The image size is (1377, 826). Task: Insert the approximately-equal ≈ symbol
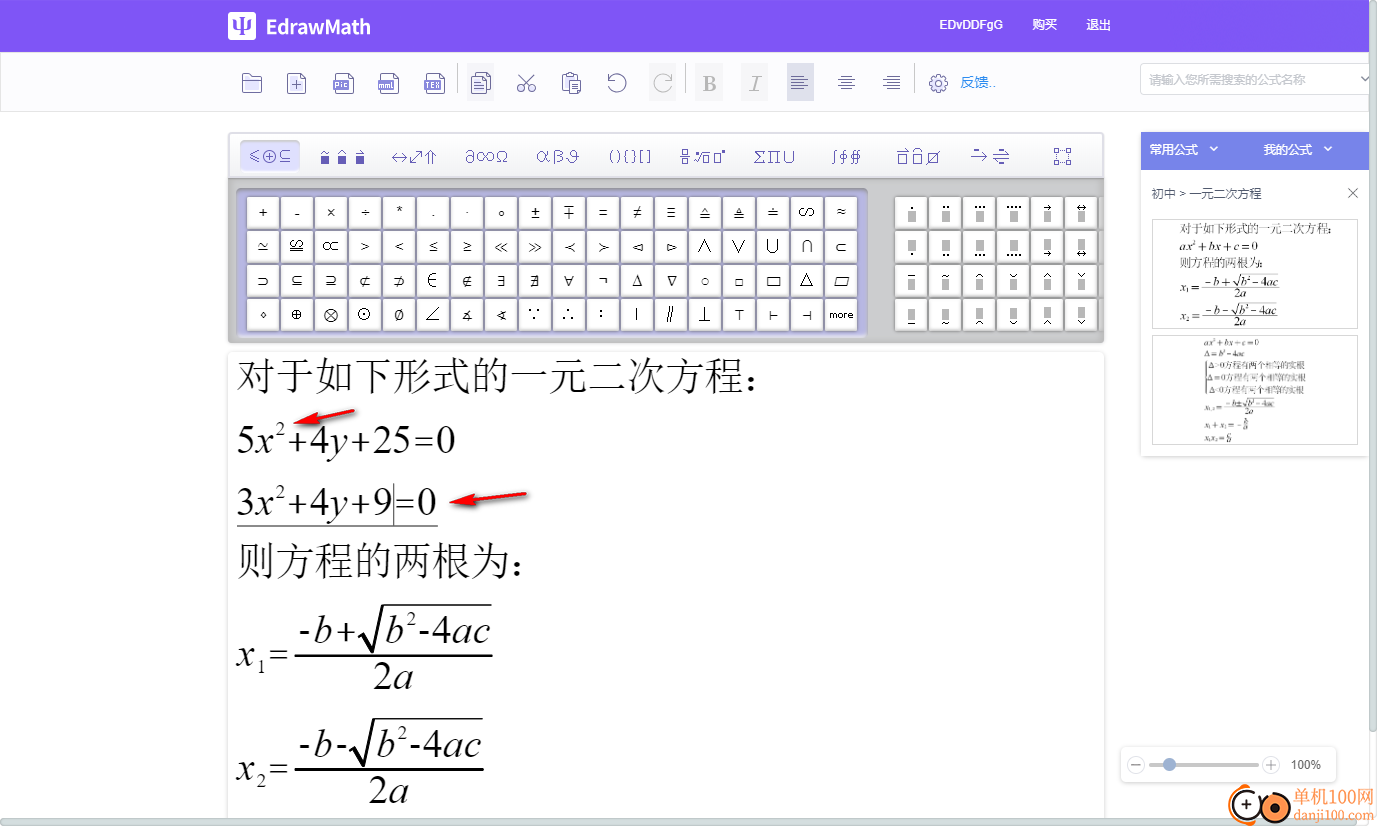coord(841,212)
